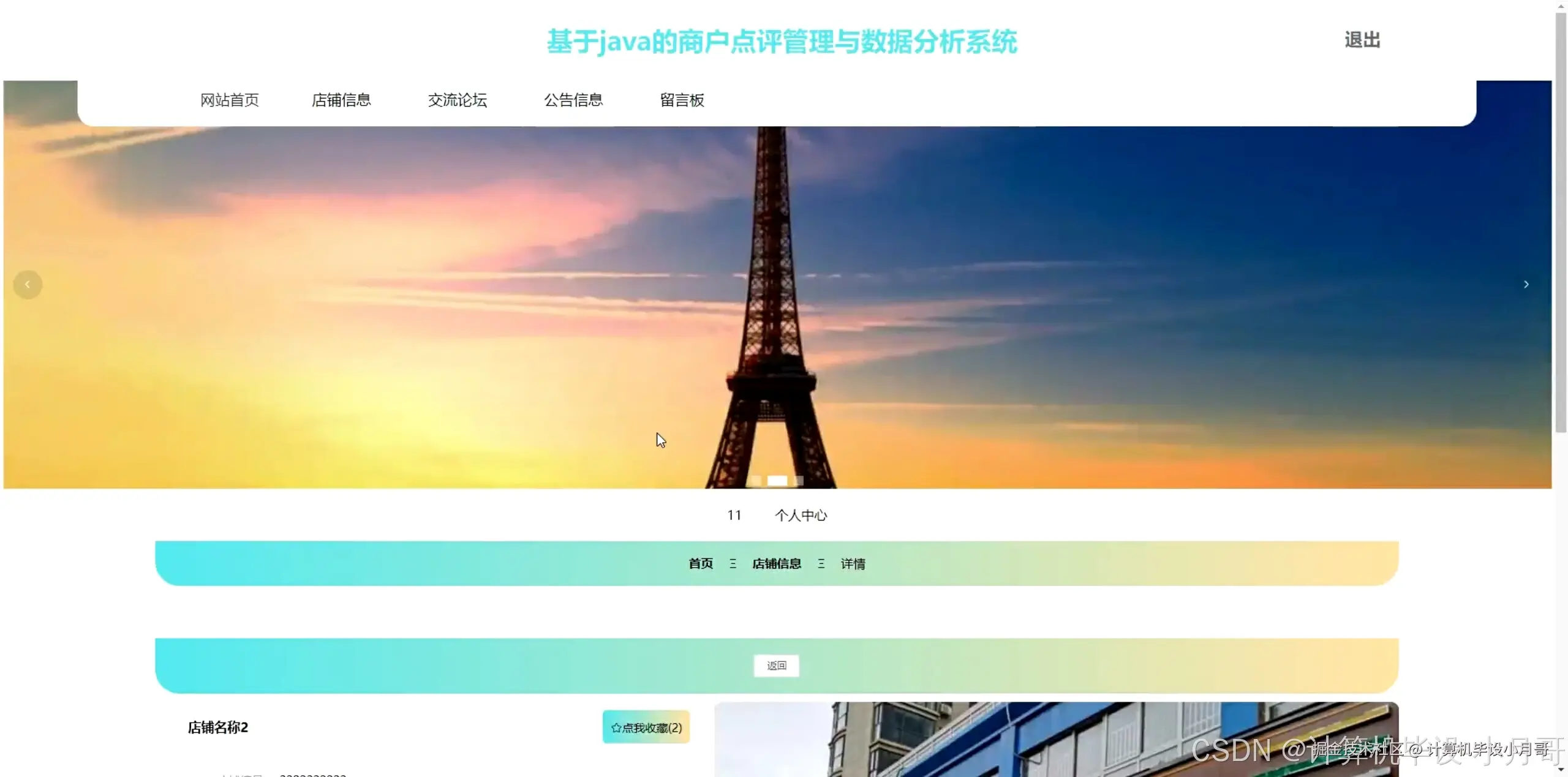
Task: Open the 店铺信息 menu in the navigation bar
Action: pos(341,100)
